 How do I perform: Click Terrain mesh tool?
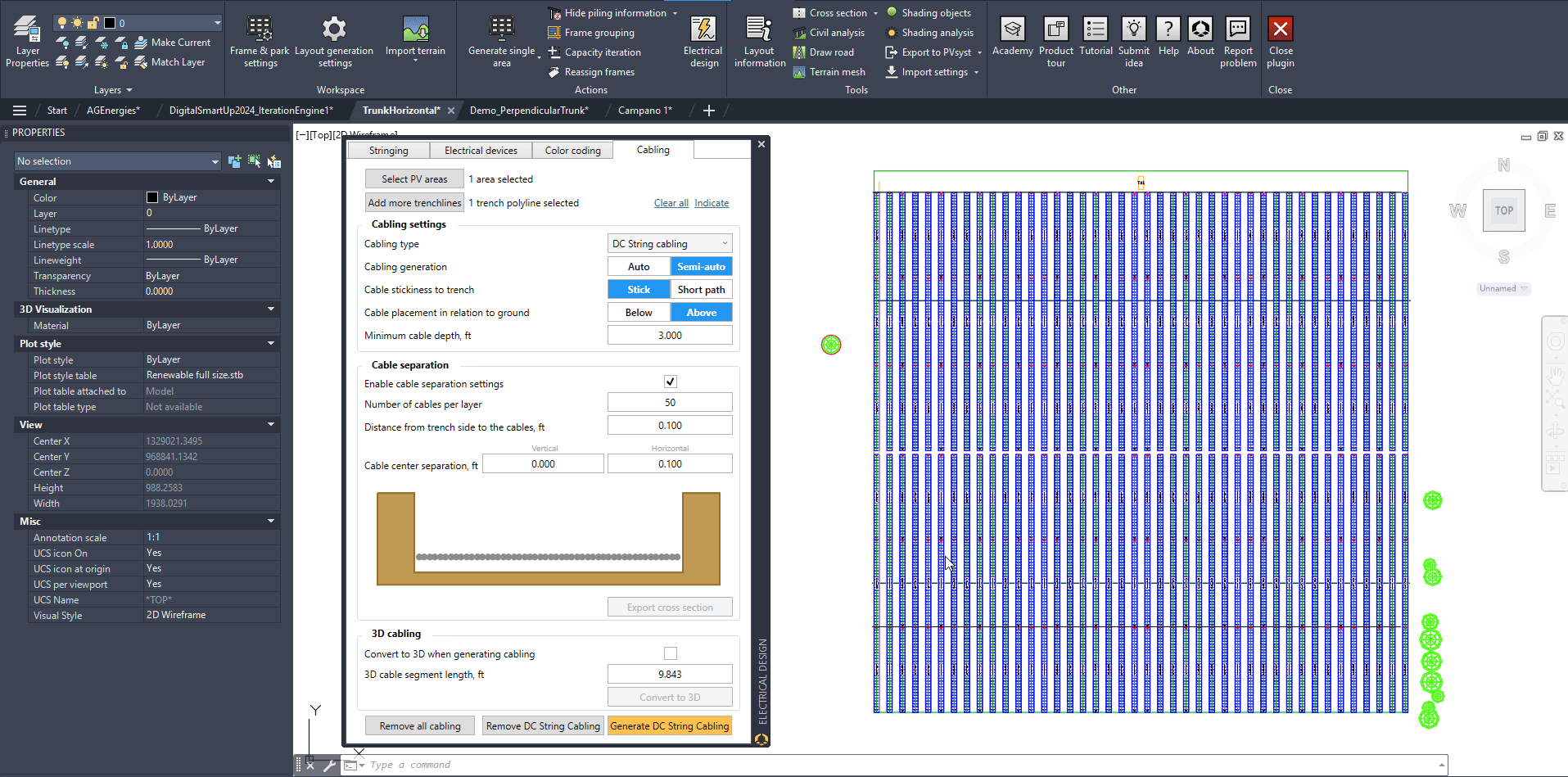click(829, 72)
